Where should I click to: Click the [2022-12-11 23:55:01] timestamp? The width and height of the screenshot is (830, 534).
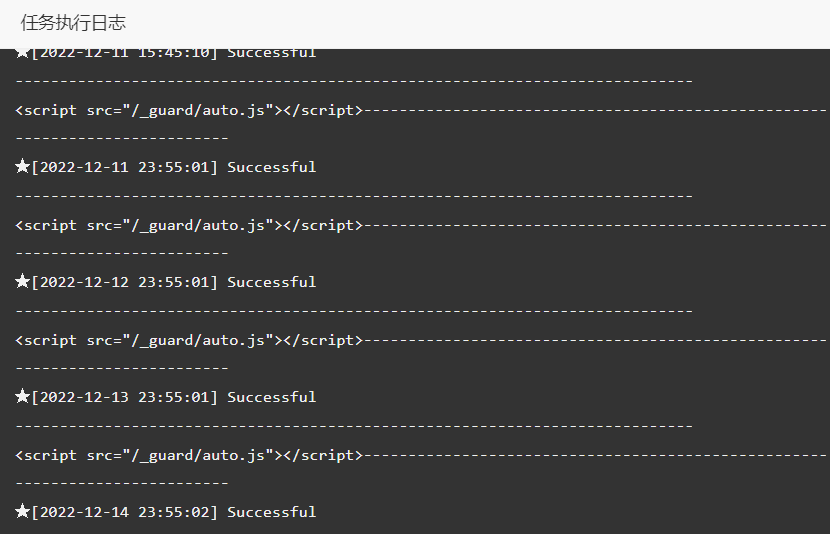pyautogui.click(x=124, y=167)
